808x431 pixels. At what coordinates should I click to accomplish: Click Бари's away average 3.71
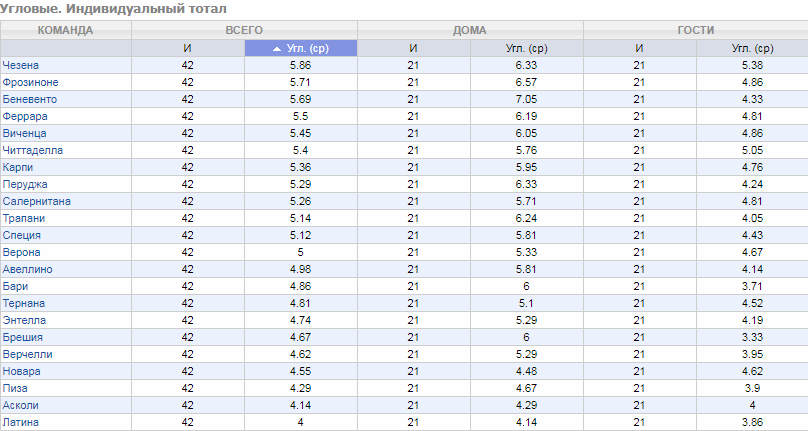click(752, 286)
